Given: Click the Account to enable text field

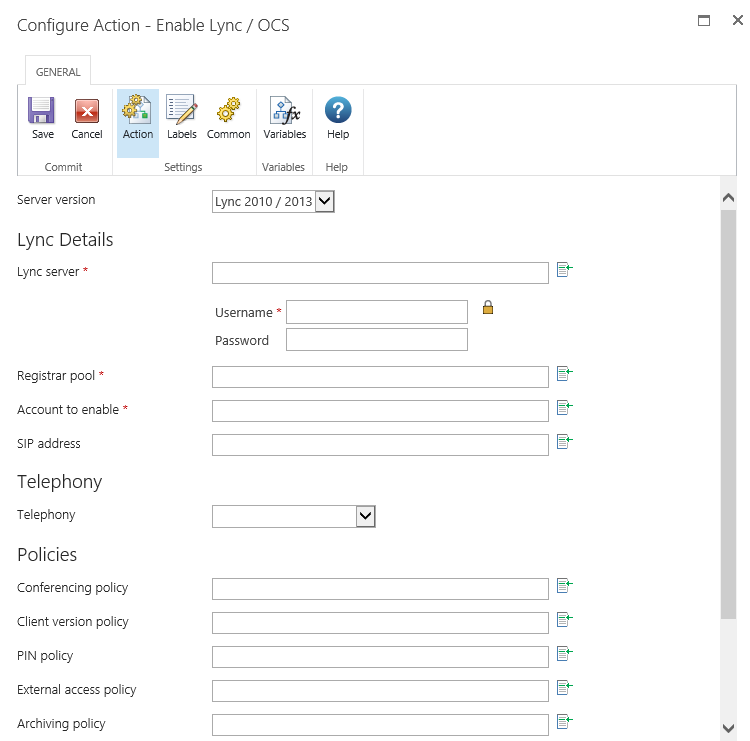Looking at the screenshot, I should coord(380,410).
